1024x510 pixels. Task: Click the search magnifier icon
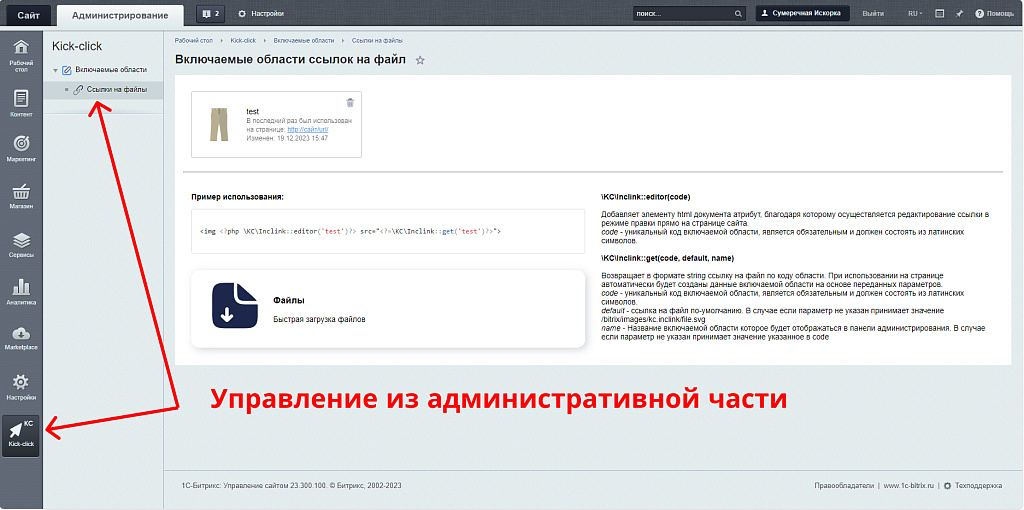[739, 13]
